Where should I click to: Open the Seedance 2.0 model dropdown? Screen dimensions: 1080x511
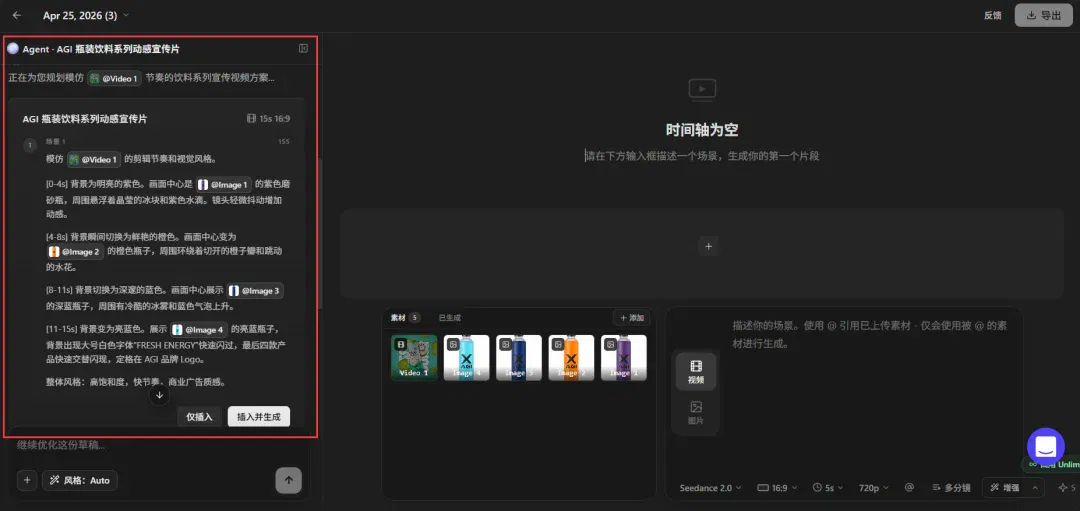[x=710, y=488]
